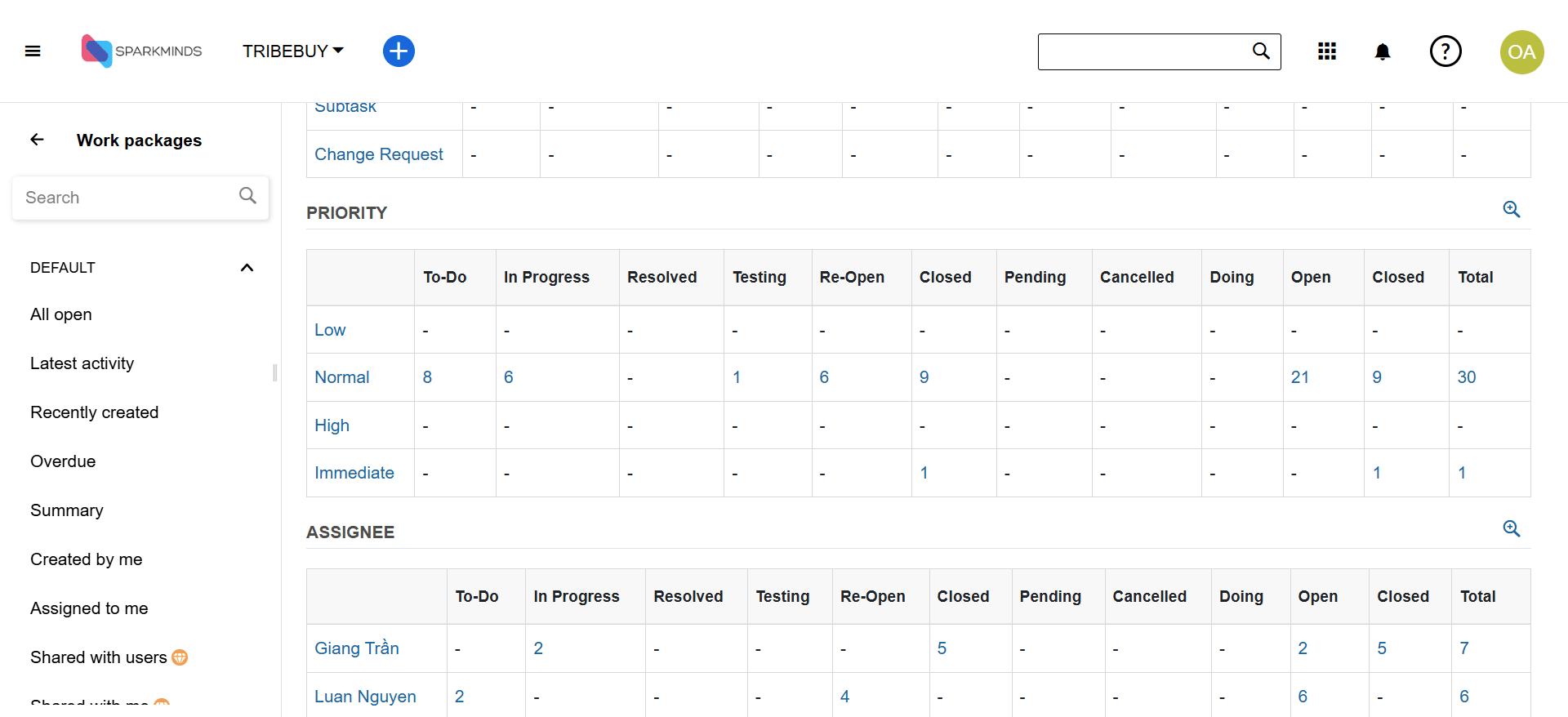Click the Giang Trần assignee link
The width and height of the screenshot is (1568, 717).
click(x=356, y=648)
